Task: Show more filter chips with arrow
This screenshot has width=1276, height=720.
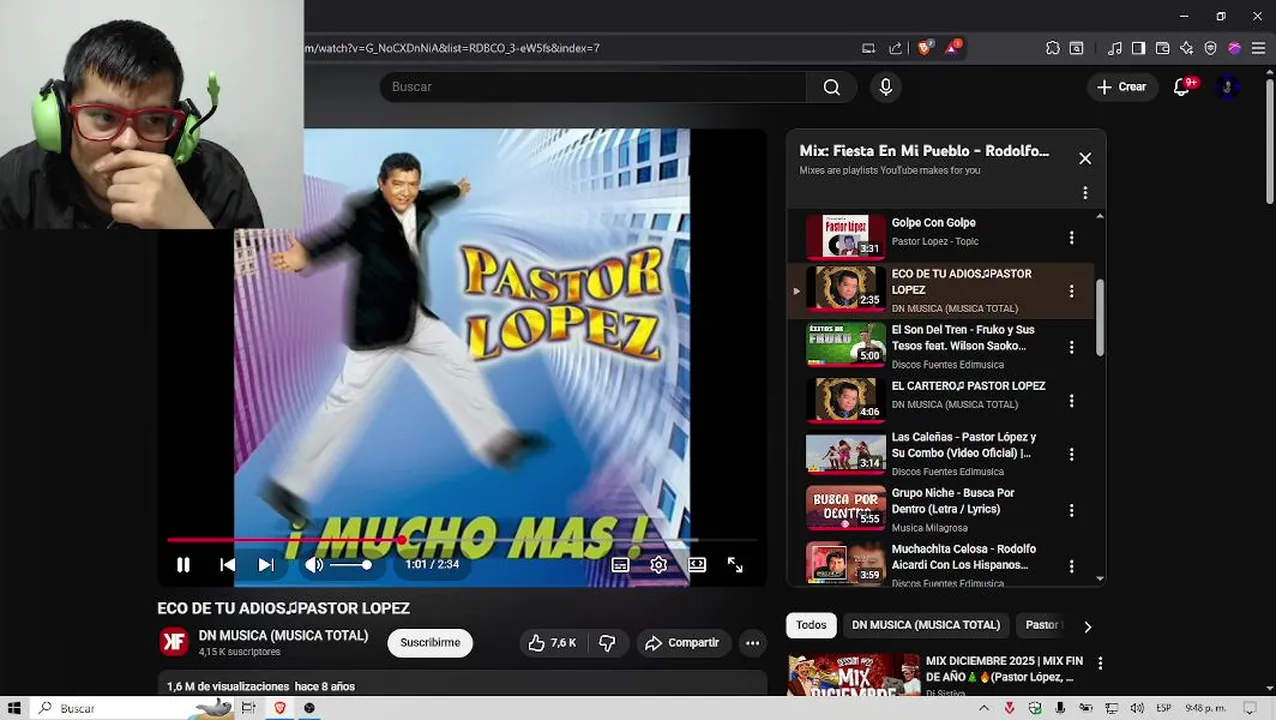Action: (x=1087, y=626)
